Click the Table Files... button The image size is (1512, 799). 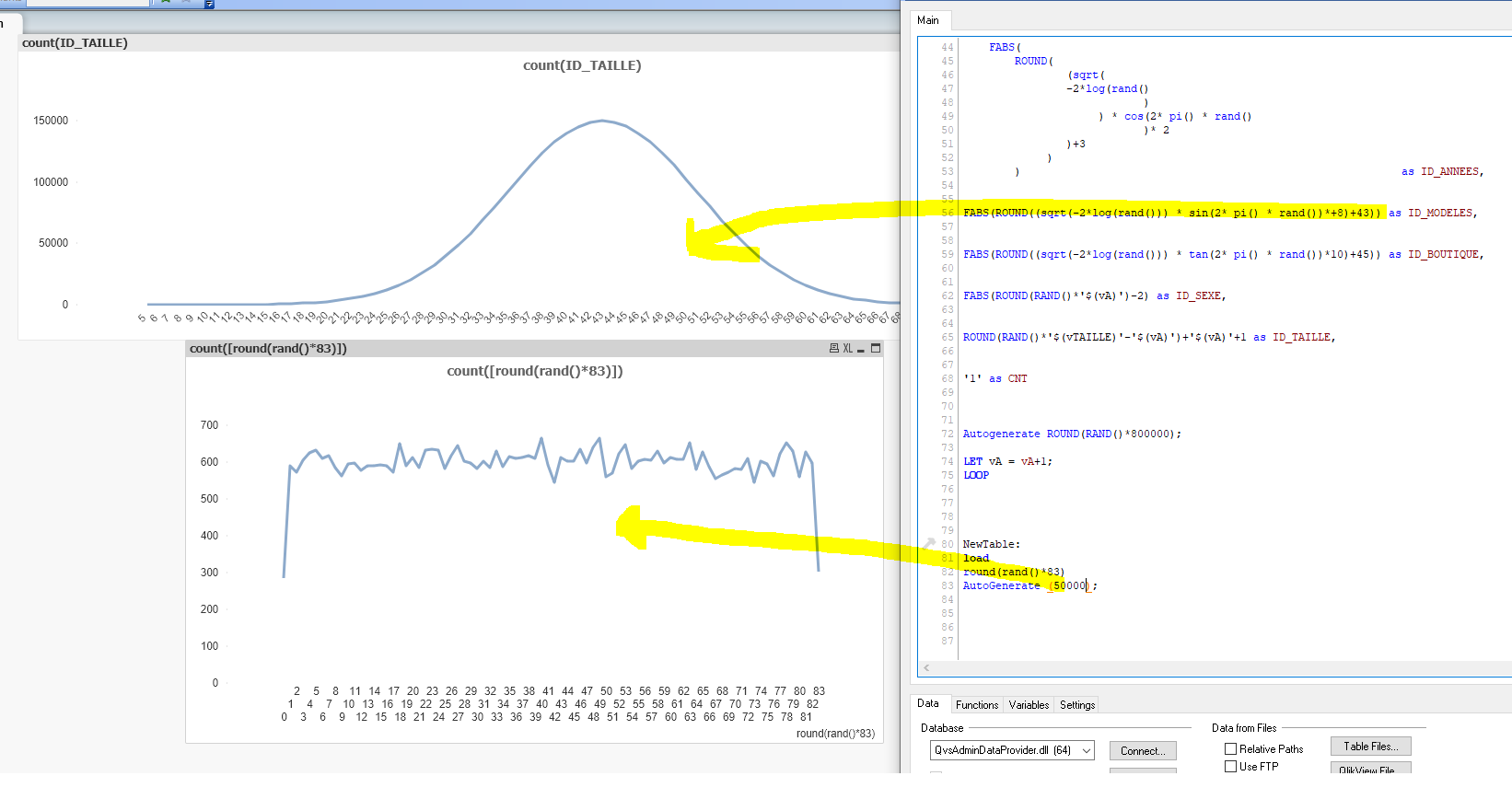coord(1370,747)
